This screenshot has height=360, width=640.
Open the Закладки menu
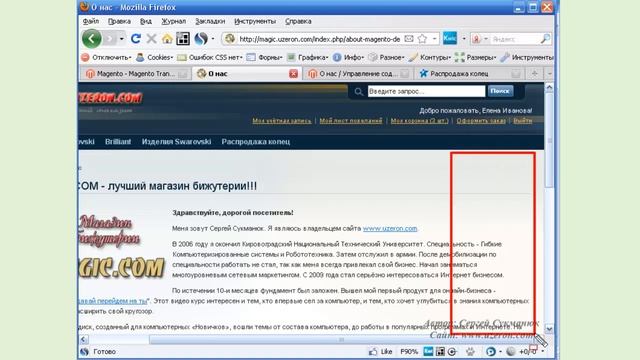click(x=210, y=21)
